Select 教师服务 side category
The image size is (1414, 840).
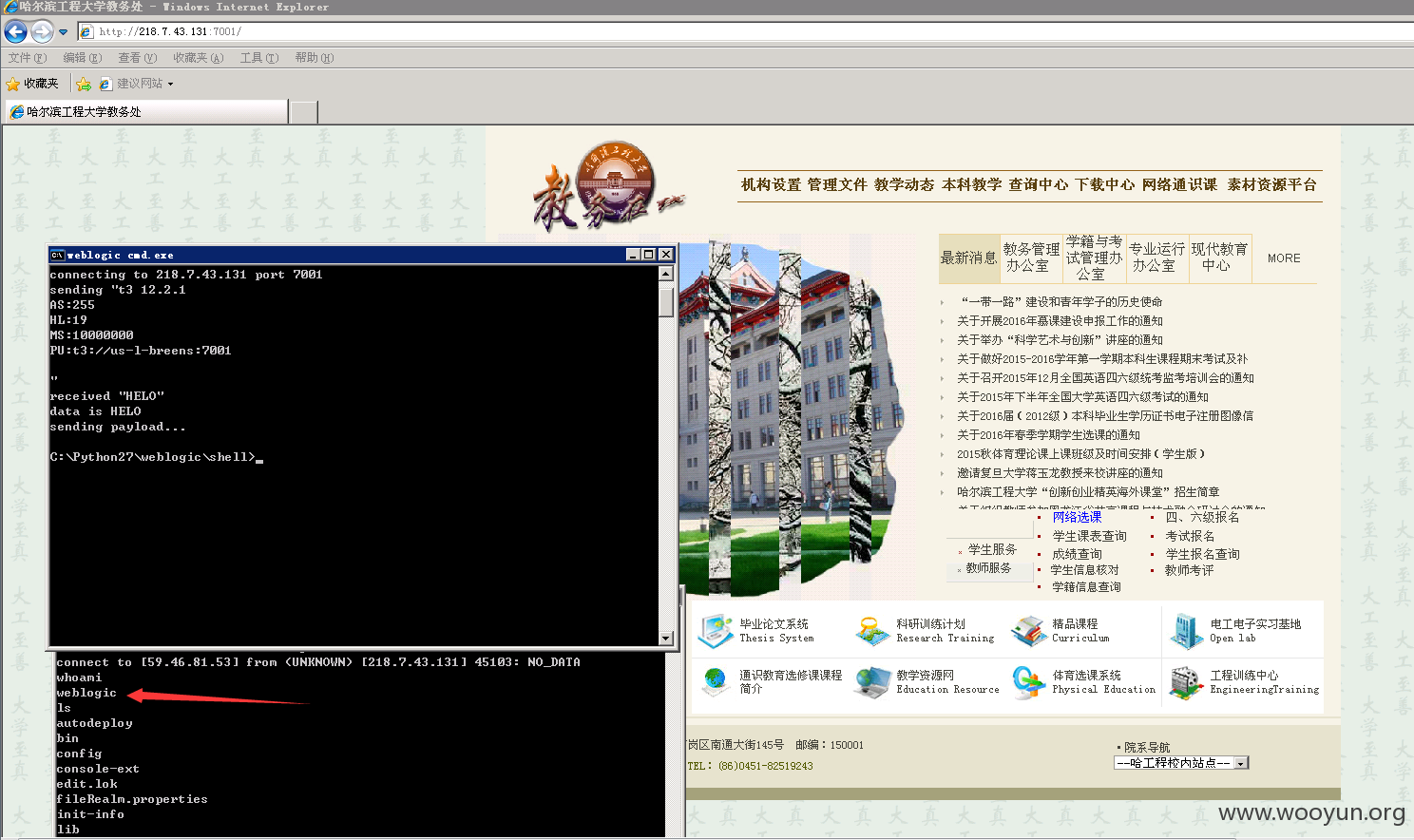click(988, 568)
